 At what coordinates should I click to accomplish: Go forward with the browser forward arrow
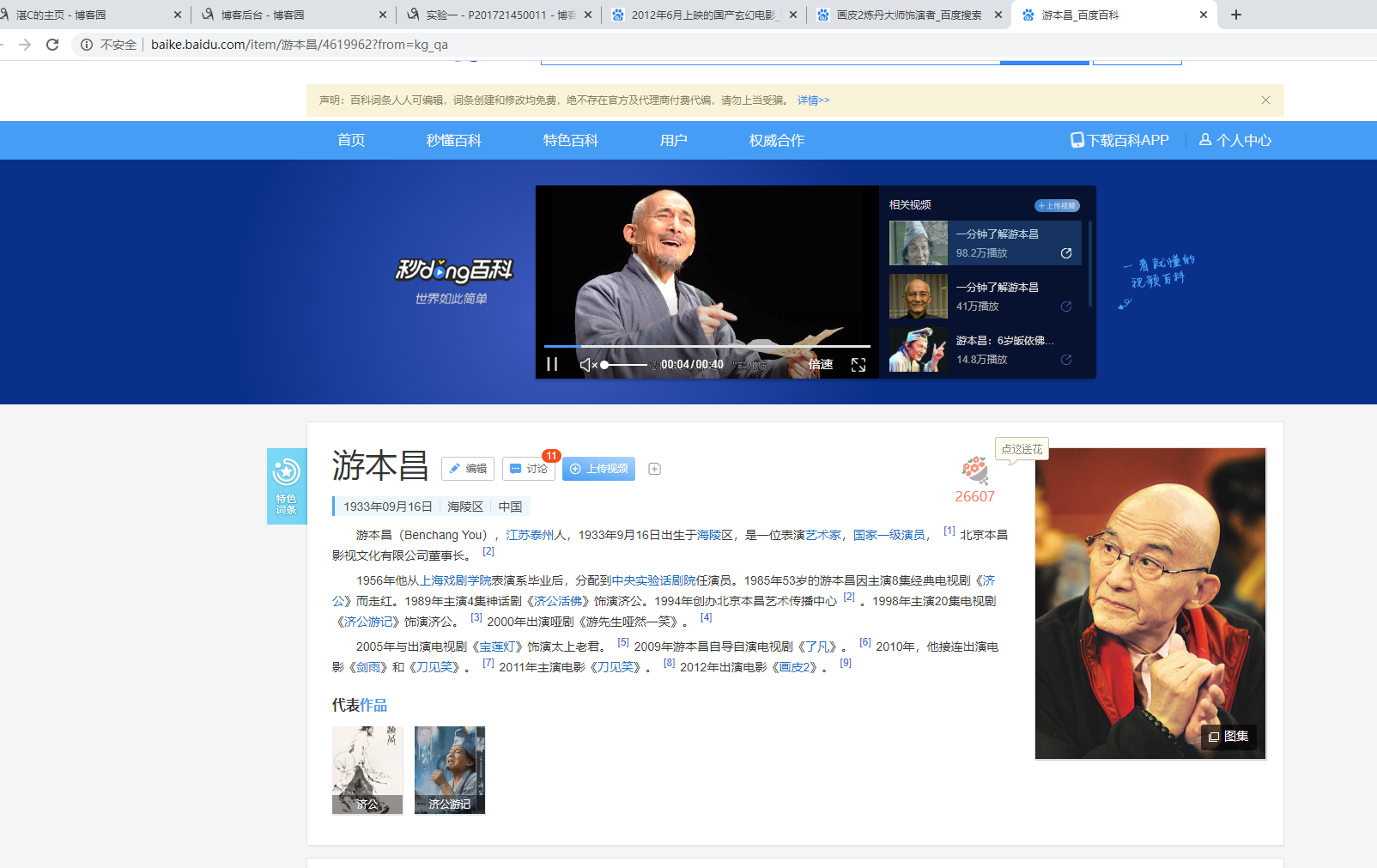(25, 45)
